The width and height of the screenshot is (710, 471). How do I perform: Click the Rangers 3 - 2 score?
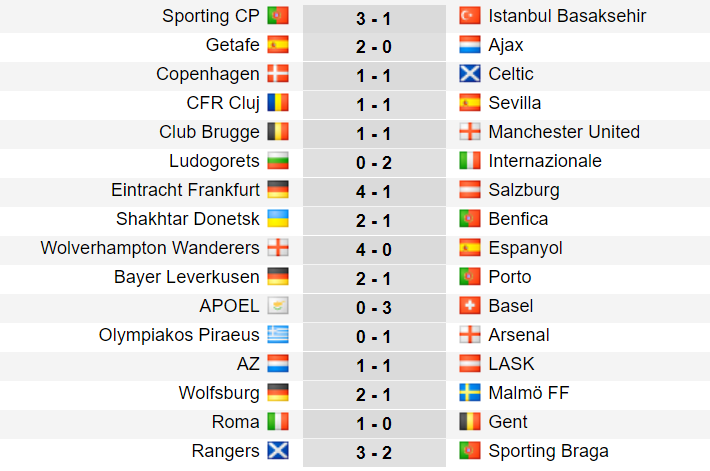[x=374, y=451]
